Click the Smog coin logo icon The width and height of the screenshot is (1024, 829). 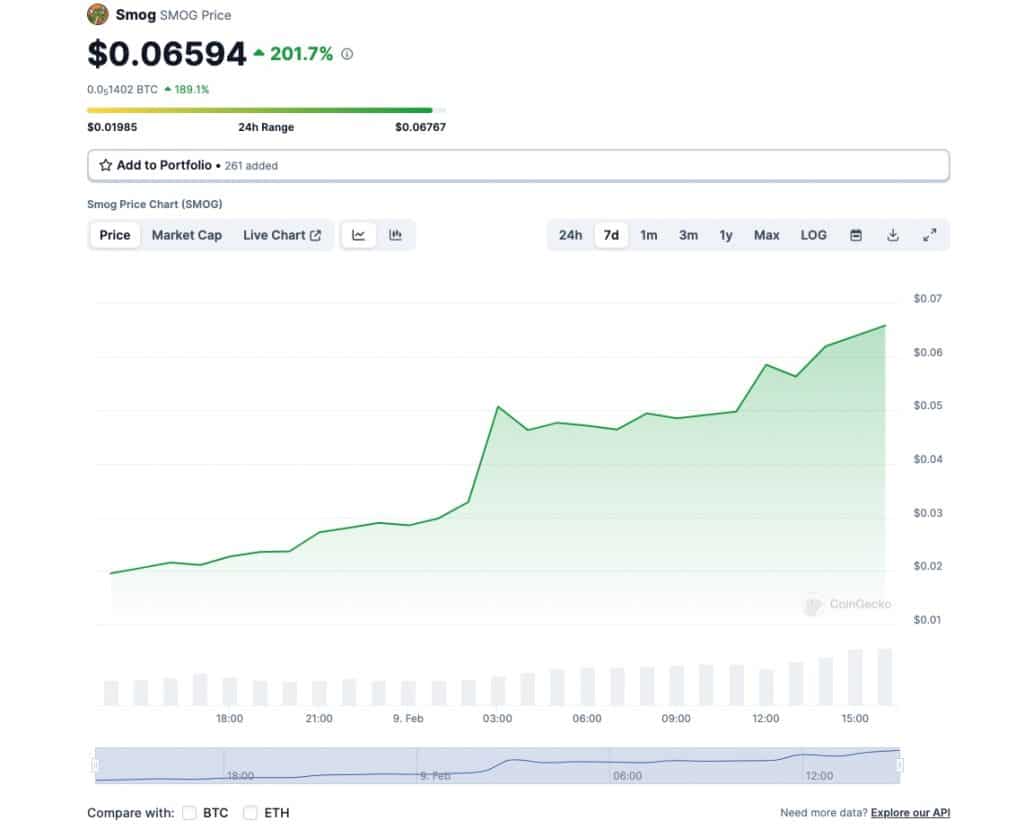[97, 15]
